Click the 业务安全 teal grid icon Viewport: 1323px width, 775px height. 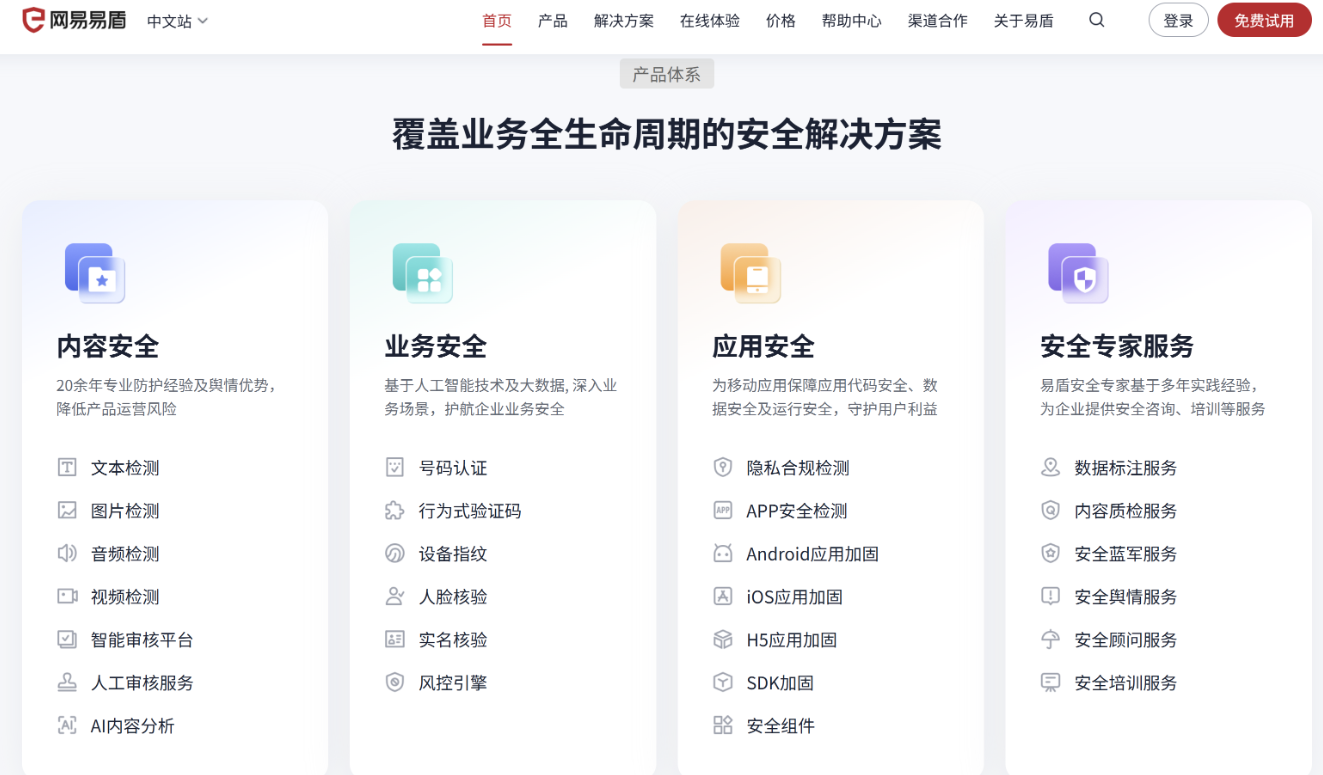(422, 273)
